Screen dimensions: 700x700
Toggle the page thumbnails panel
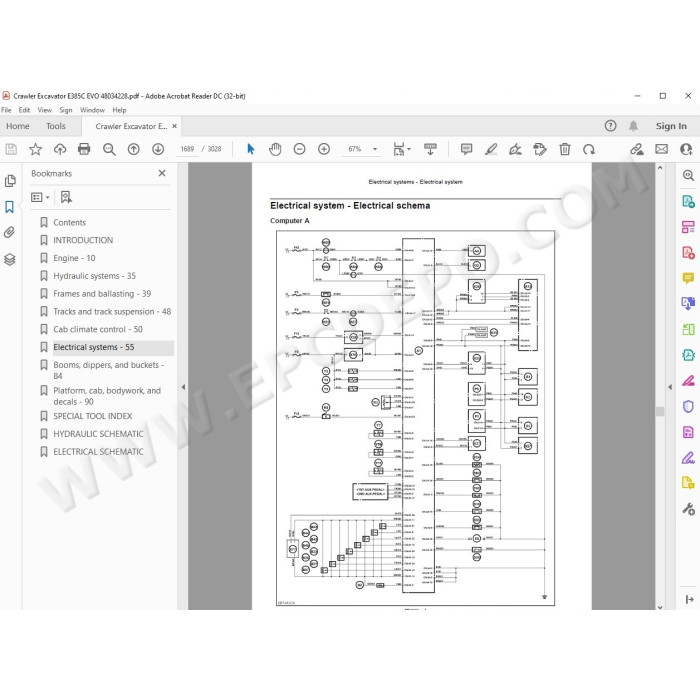[10, 181]
